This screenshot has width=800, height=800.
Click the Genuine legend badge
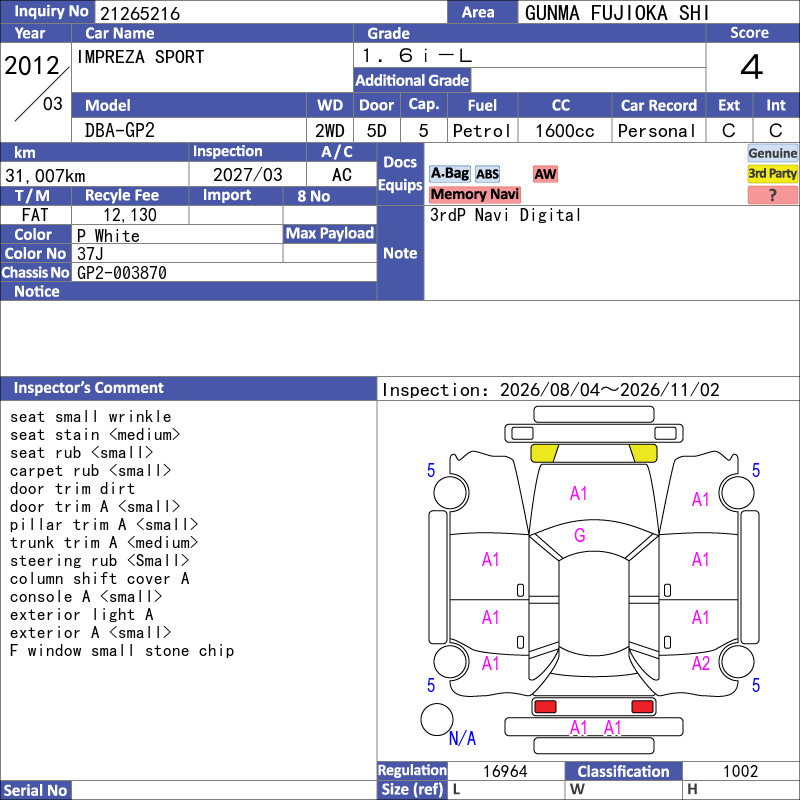[772, 153]
